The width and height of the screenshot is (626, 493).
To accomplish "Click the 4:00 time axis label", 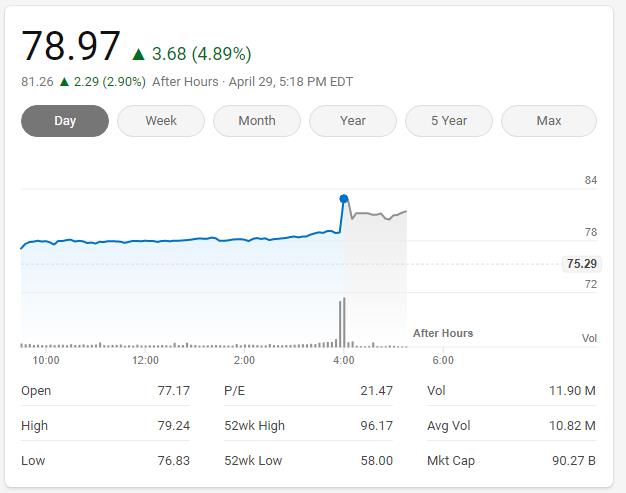I will tap(343, 360).
